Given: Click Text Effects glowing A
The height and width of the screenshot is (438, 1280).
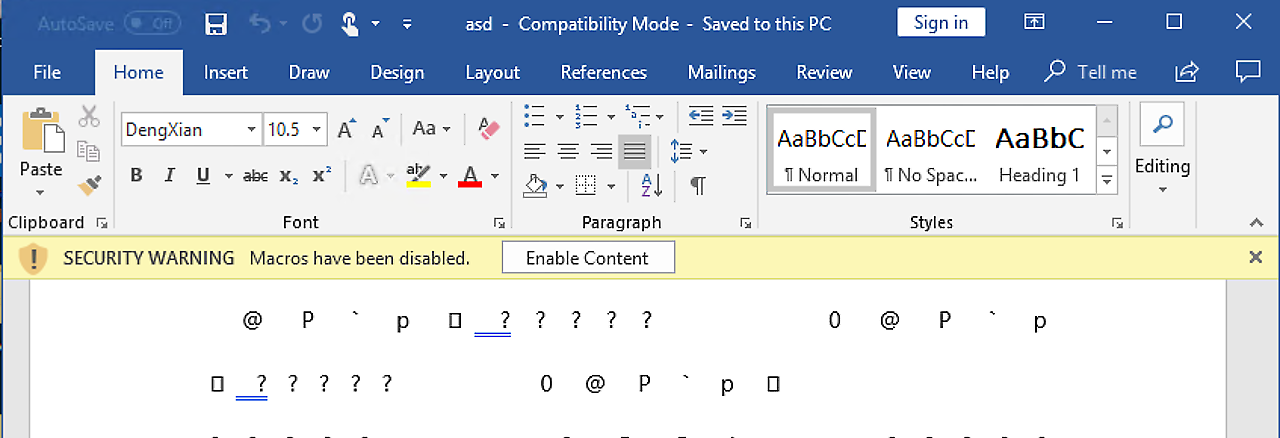Looking at the screenshot, I should [367, 176].
